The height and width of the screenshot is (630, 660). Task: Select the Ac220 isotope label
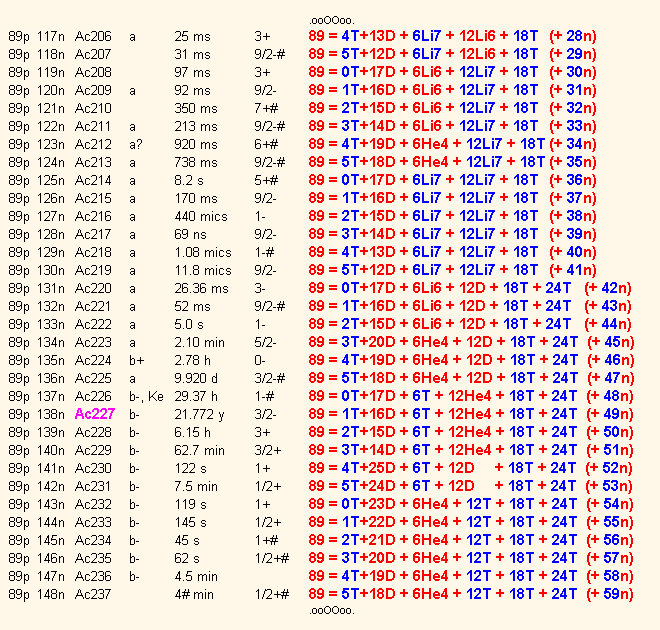pyautogui.click(x=93, y=288)
